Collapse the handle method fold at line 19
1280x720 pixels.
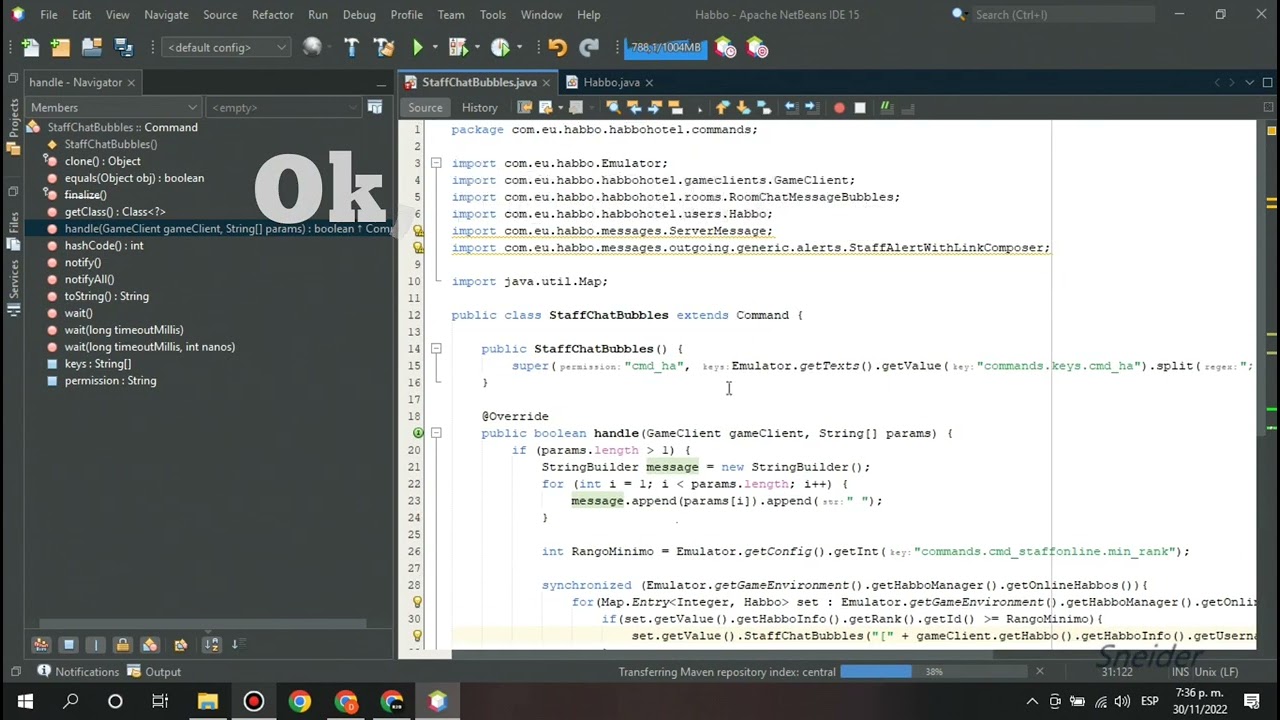[x=436, y=433]
